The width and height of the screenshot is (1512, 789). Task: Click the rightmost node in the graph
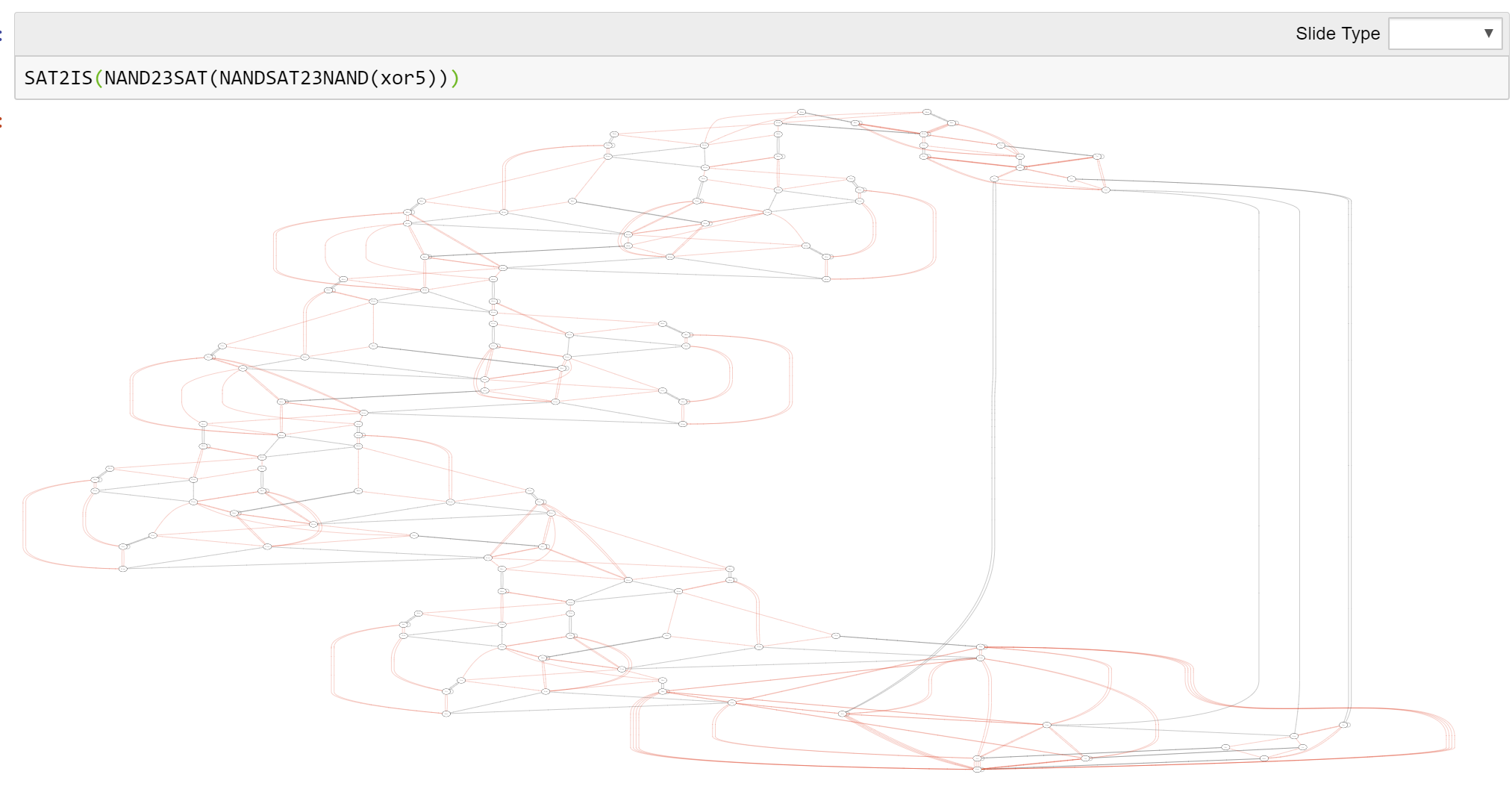pyautogui.click(x=1344, y=725)
